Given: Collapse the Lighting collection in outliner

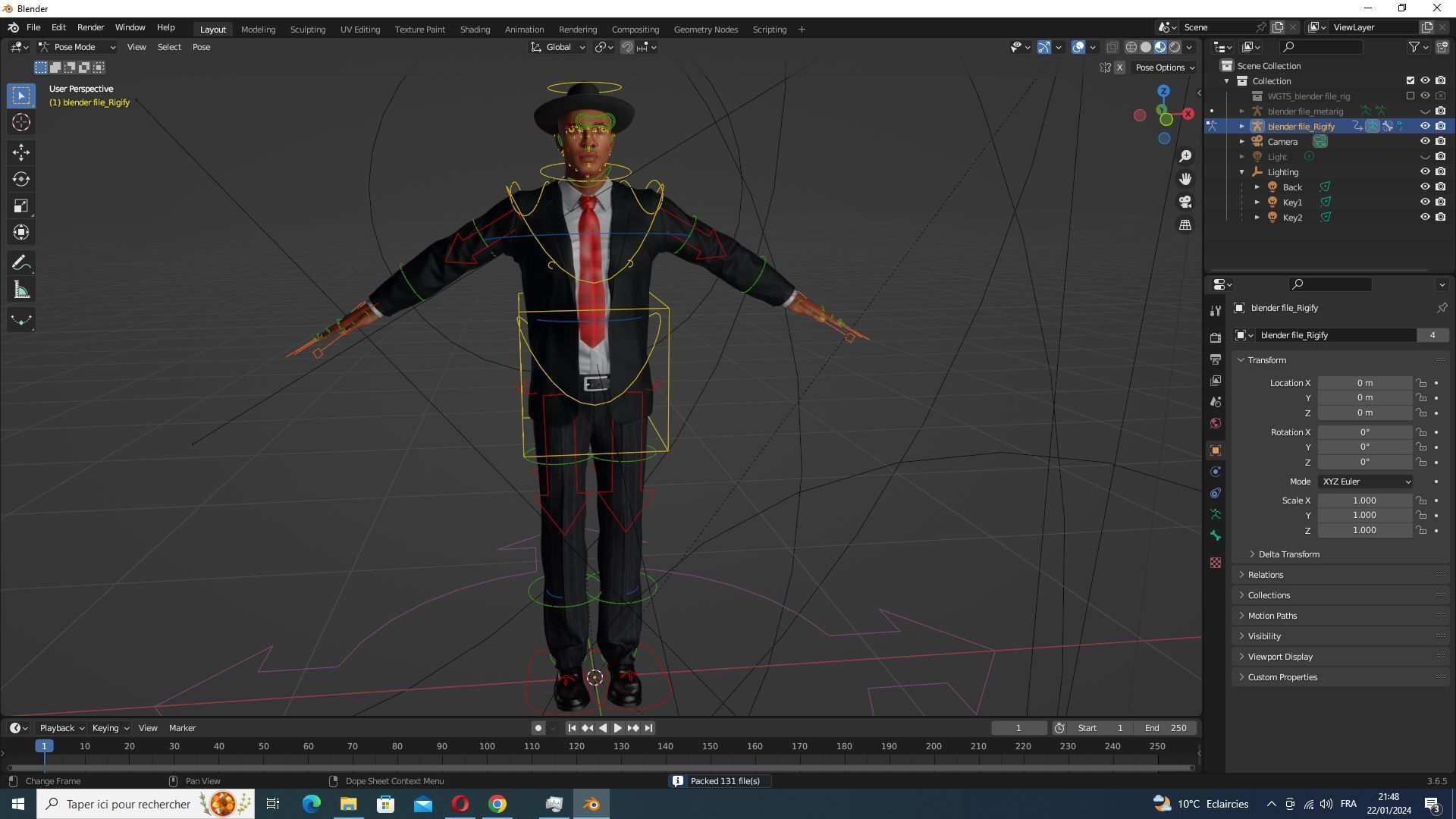Looking at the screenshot, I should (1242, 172).
